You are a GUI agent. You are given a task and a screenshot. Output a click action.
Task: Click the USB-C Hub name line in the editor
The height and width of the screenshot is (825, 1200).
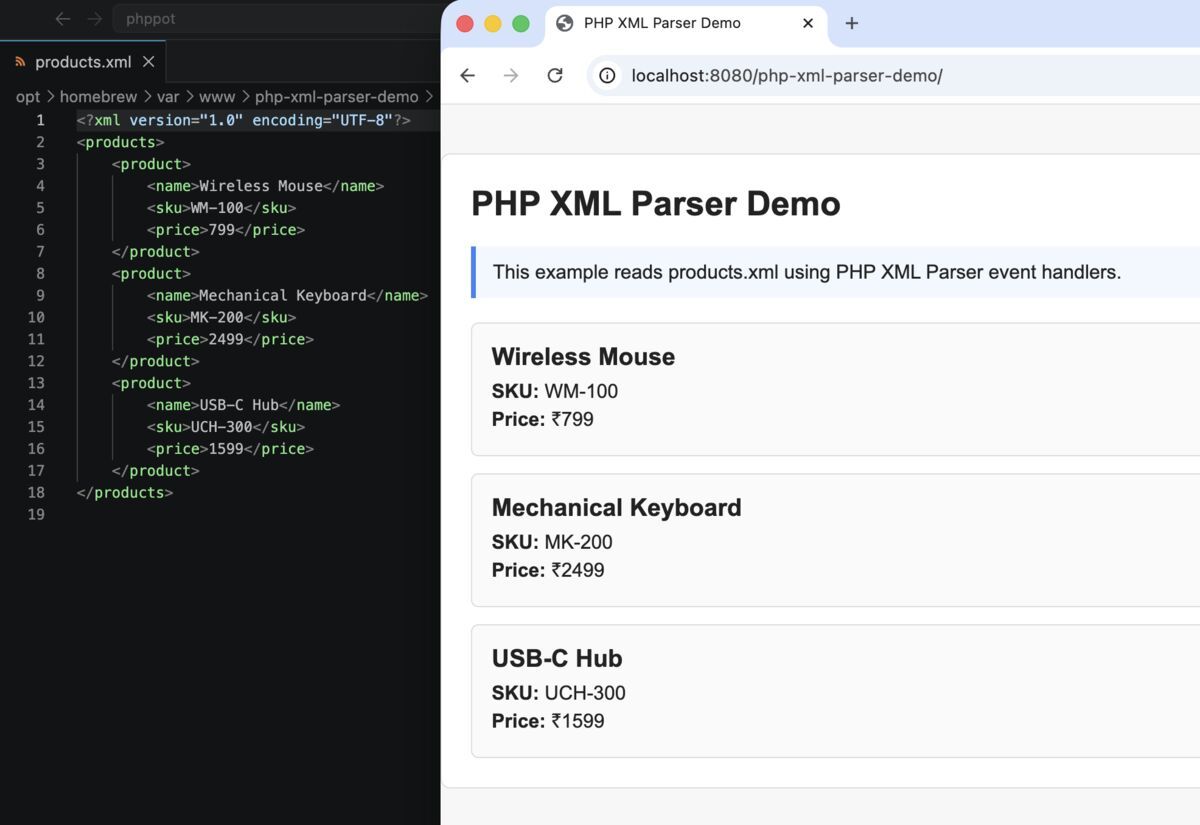[243, 405]
